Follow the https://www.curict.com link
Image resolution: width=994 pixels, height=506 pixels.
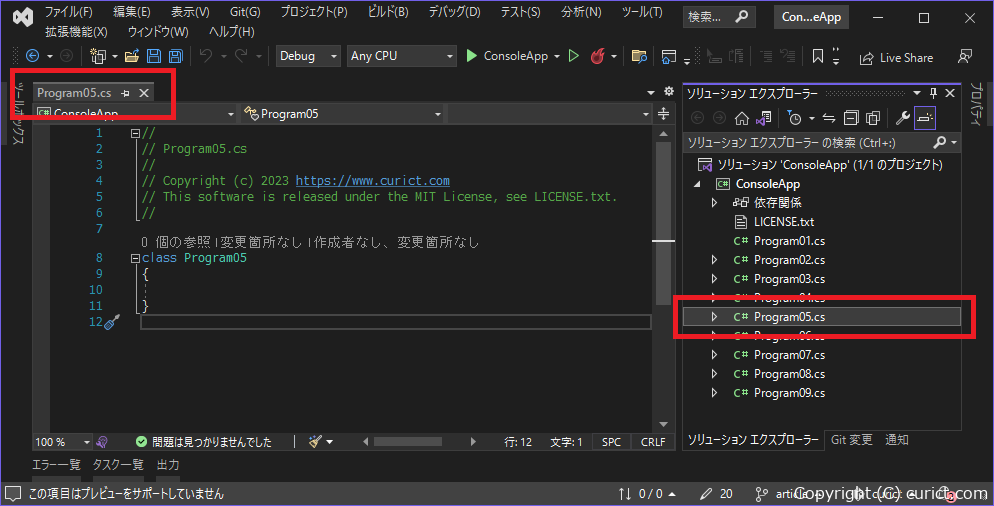click(x=373, y=181)
